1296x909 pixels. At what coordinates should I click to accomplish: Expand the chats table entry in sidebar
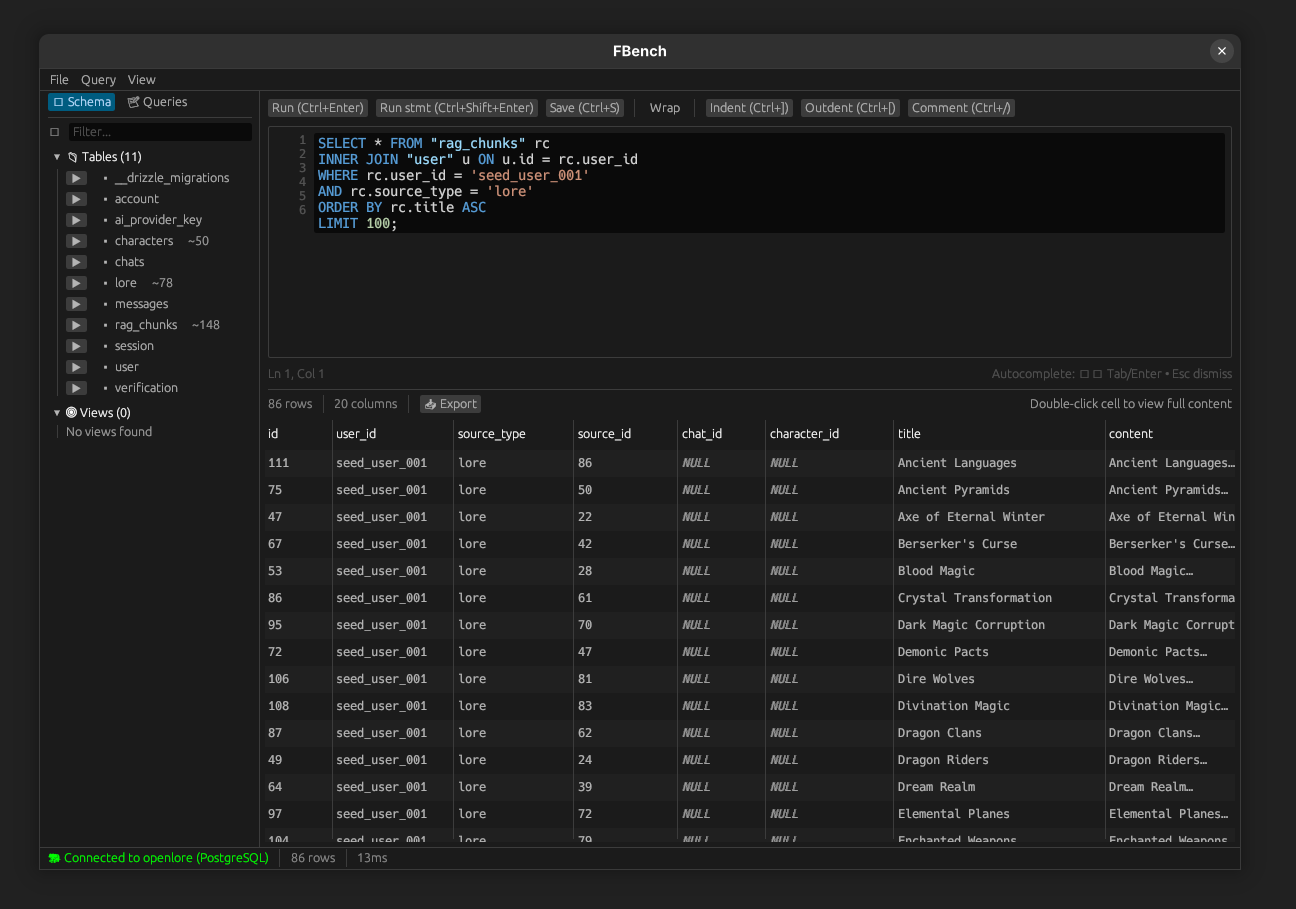pos(76,261)
